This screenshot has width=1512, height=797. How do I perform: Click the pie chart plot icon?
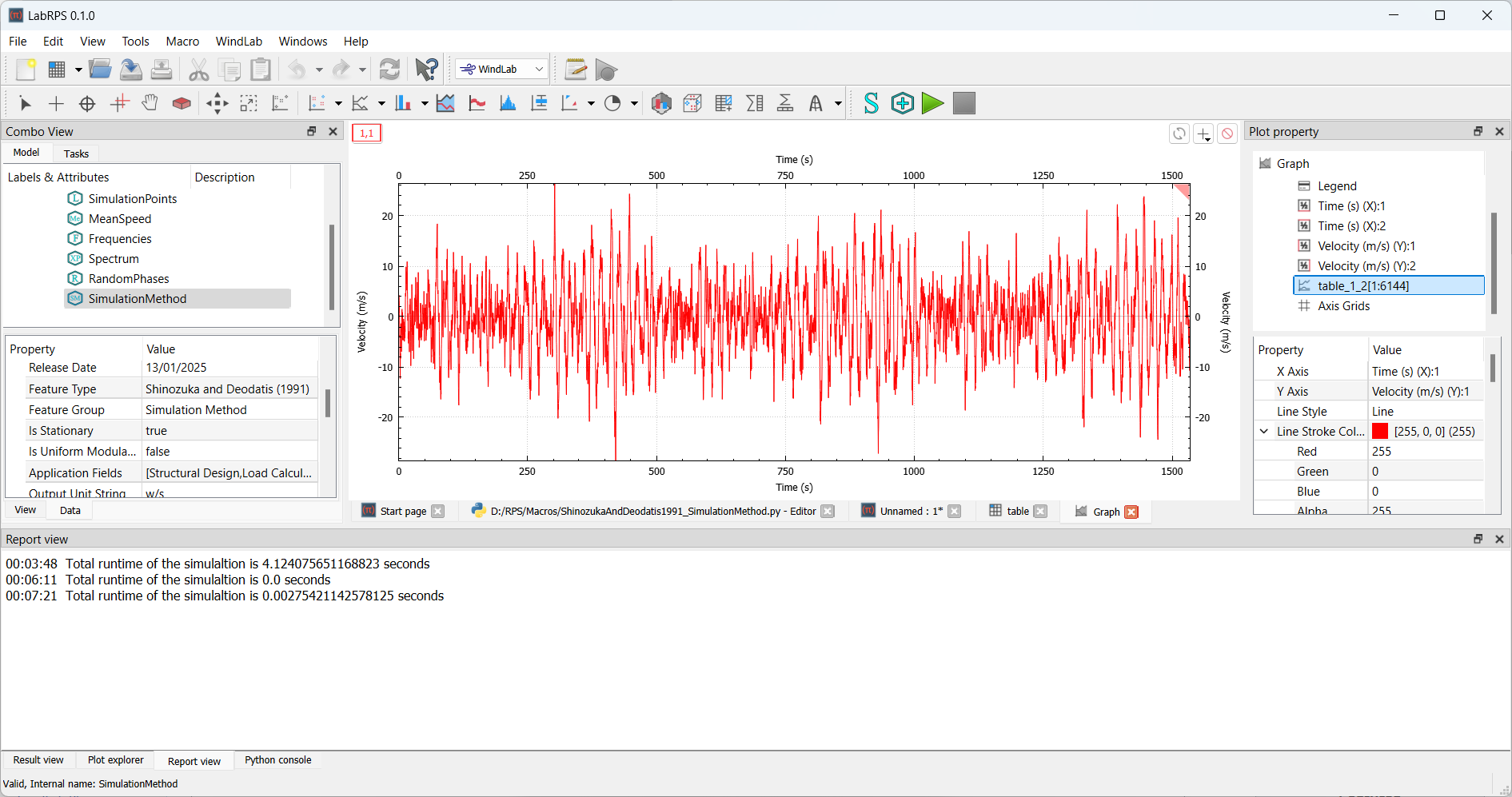click(612, 103)
